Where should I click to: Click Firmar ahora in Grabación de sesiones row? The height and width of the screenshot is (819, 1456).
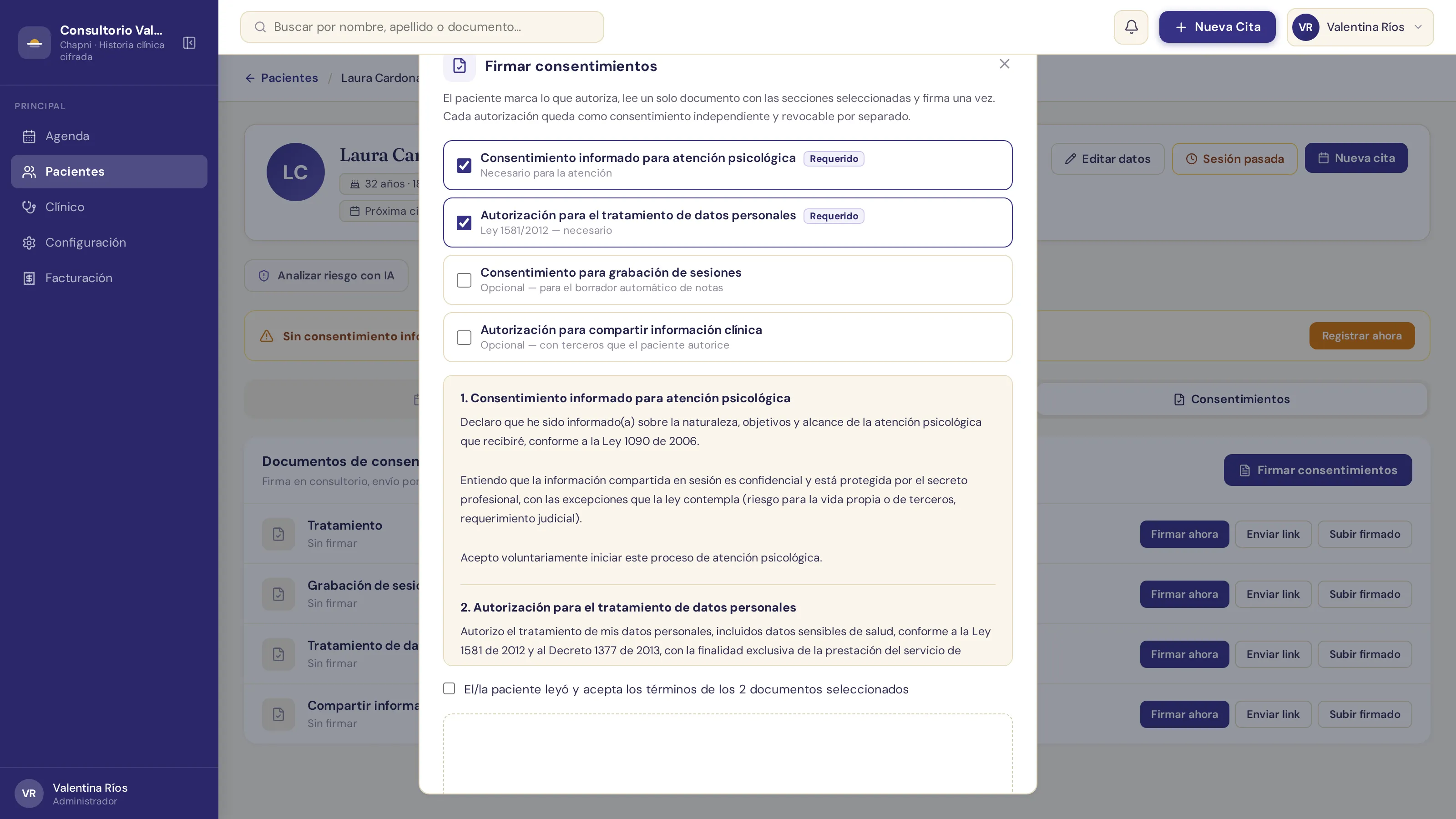coord(1185,594)
